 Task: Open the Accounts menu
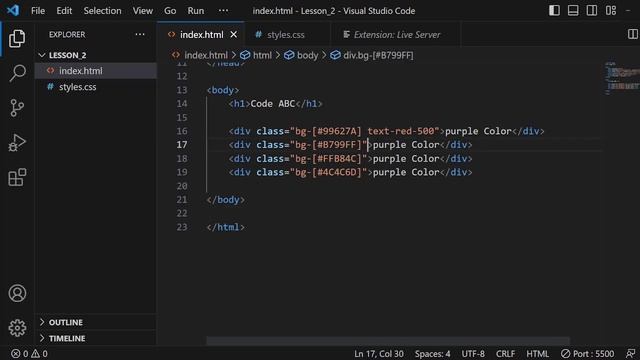17,293
